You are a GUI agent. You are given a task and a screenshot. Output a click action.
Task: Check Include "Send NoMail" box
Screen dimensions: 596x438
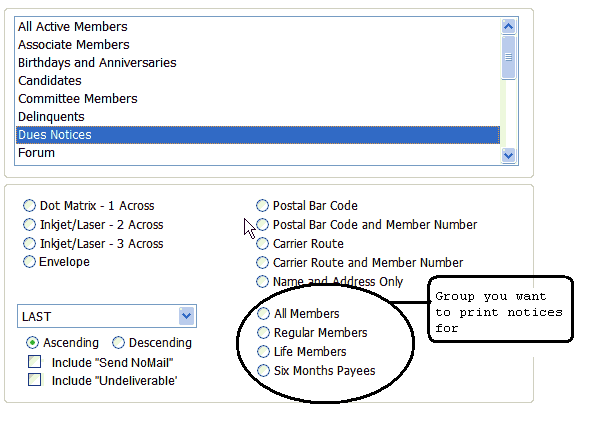35,362
